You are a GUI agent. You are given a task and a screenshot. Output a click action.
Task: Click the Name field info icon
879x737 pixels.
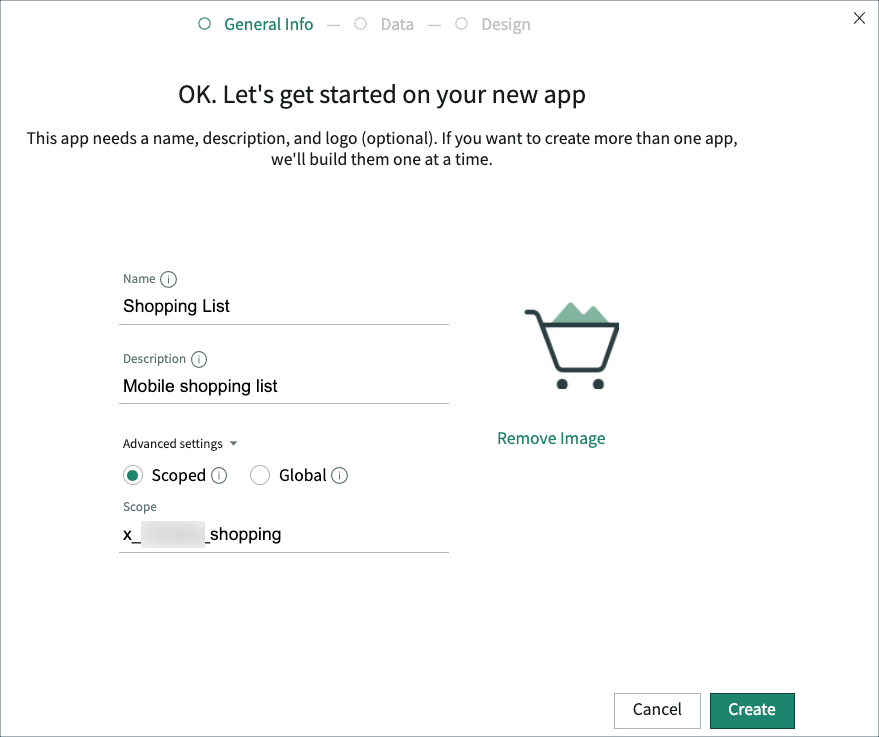[167, 279]
